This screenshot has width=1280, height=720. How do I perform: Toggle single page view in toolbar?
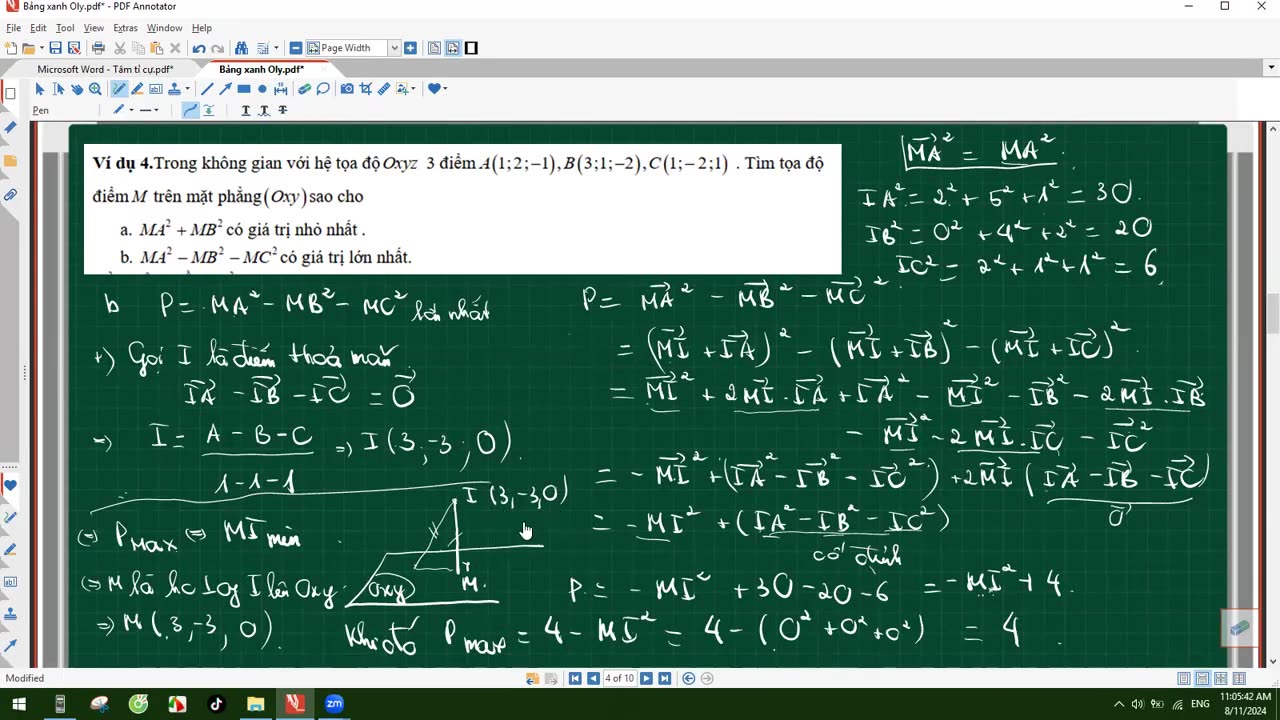434,48
